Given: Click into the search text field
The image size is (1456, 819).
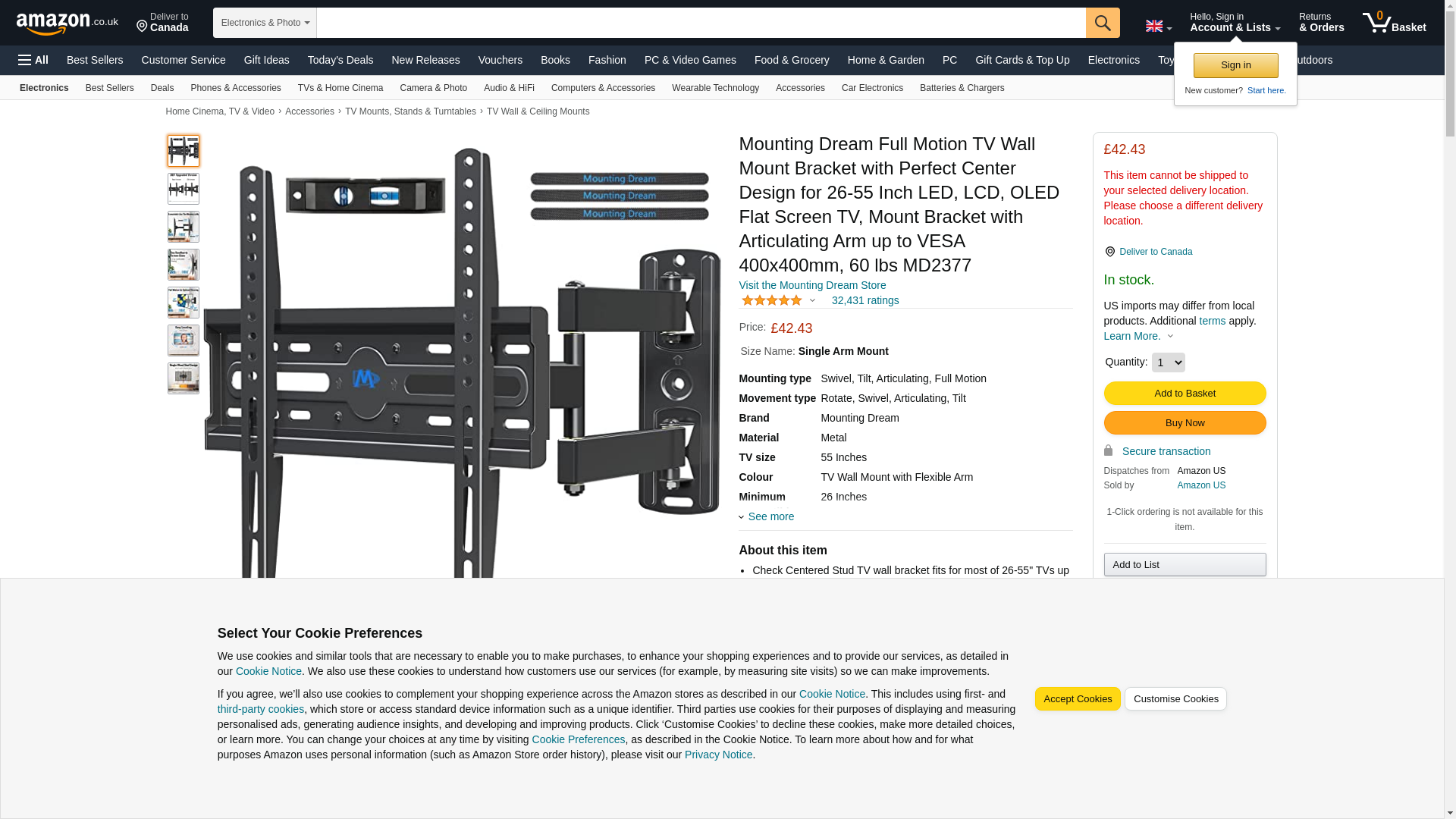Looking at the screenshot, I should click(x=700, y=23).
